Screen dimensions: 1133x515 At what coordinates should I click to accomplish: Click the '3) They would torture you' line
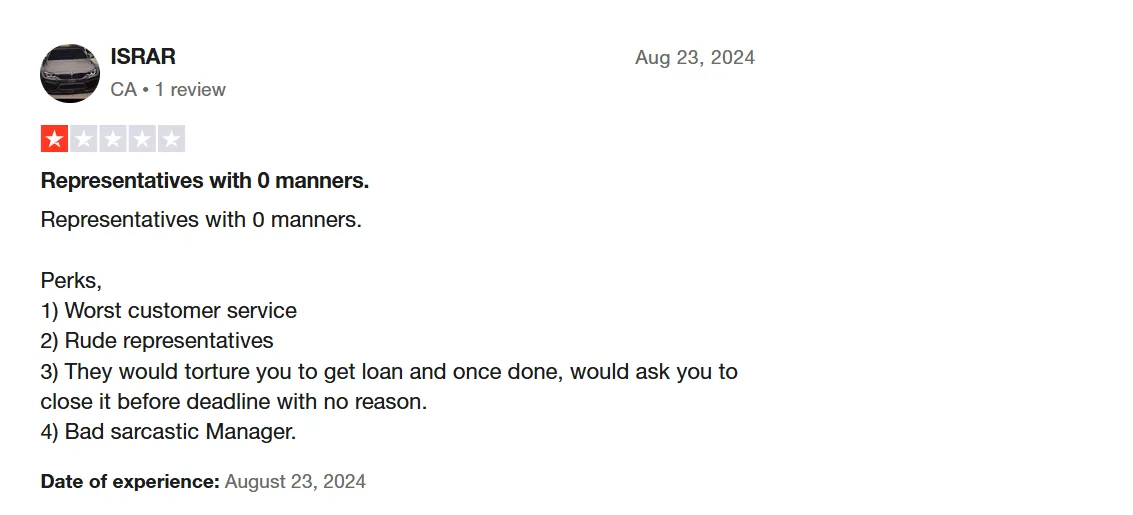coord(389,371)
